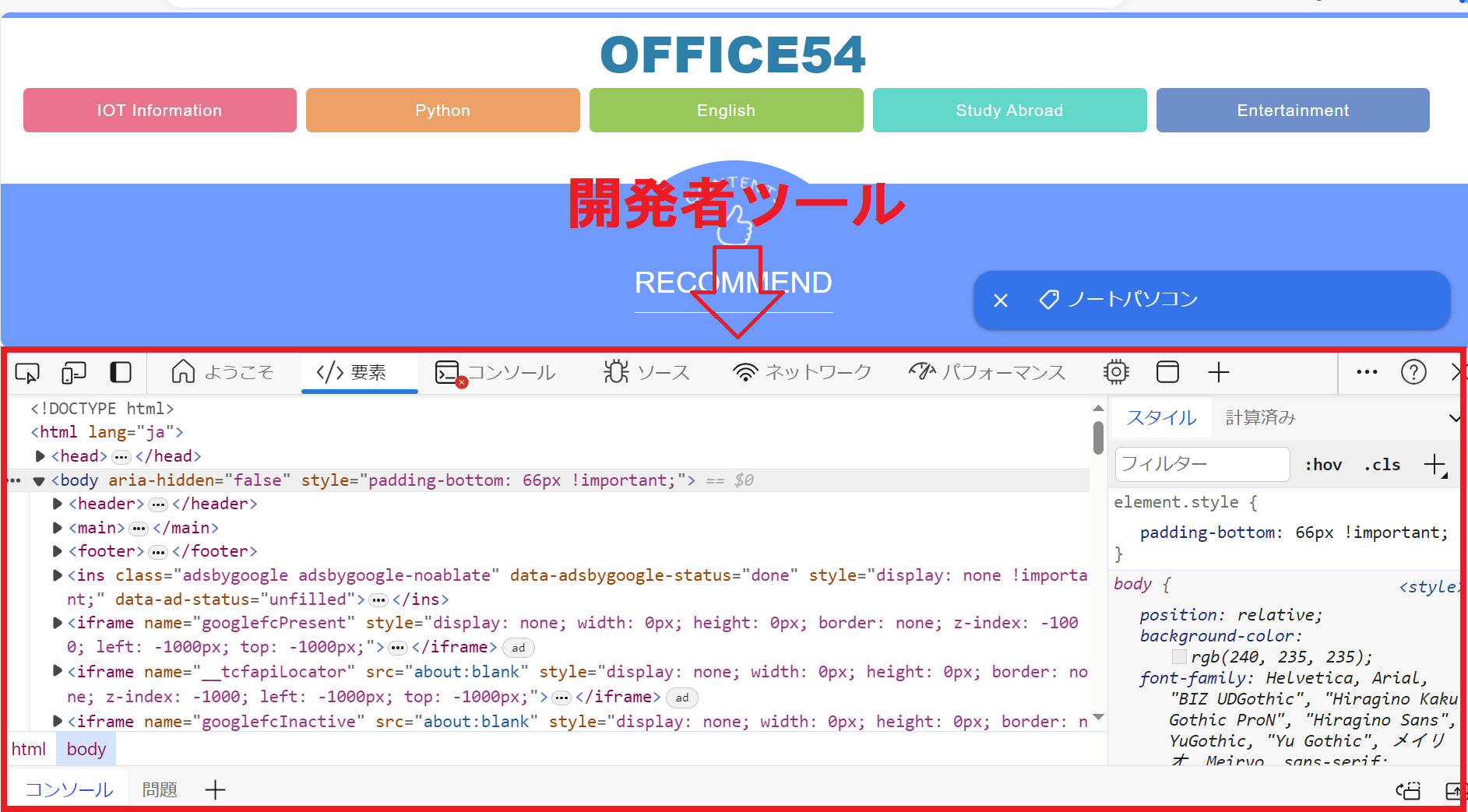This screenshot has height=812, width=1468.
Task: Open the ソース sources tab
Action: tap(647, 372)
